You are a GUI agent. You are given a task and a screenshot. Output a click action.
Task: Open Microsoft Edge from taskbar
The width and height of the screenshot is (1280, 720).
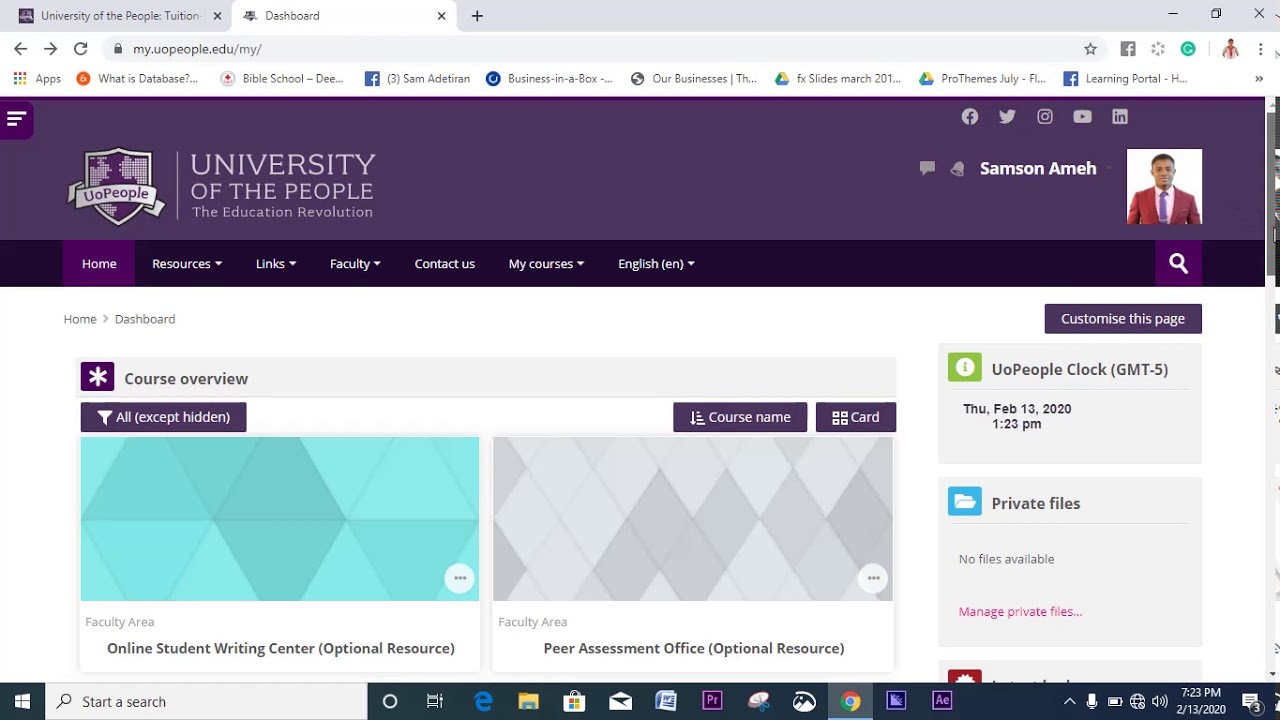click(482, 701)
